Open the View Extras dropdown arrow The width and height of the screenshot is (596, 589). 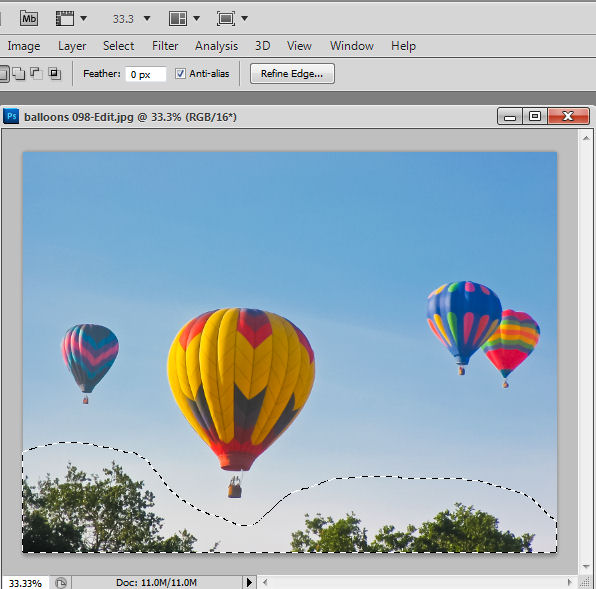(83, 18)
